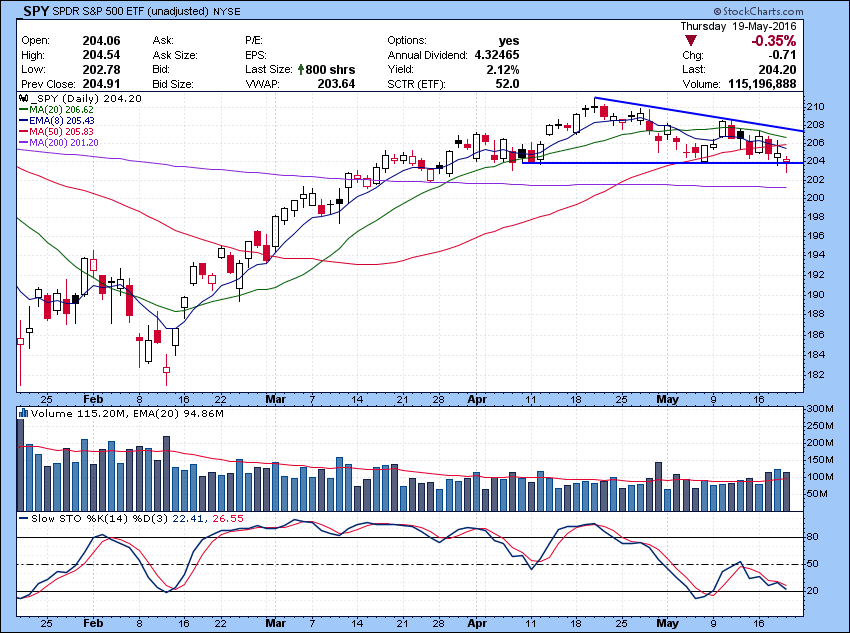Screen dimensions: 850x633
Task: Click the Annual Dividend value 4.32465
Action: click(x=497, y=55)
